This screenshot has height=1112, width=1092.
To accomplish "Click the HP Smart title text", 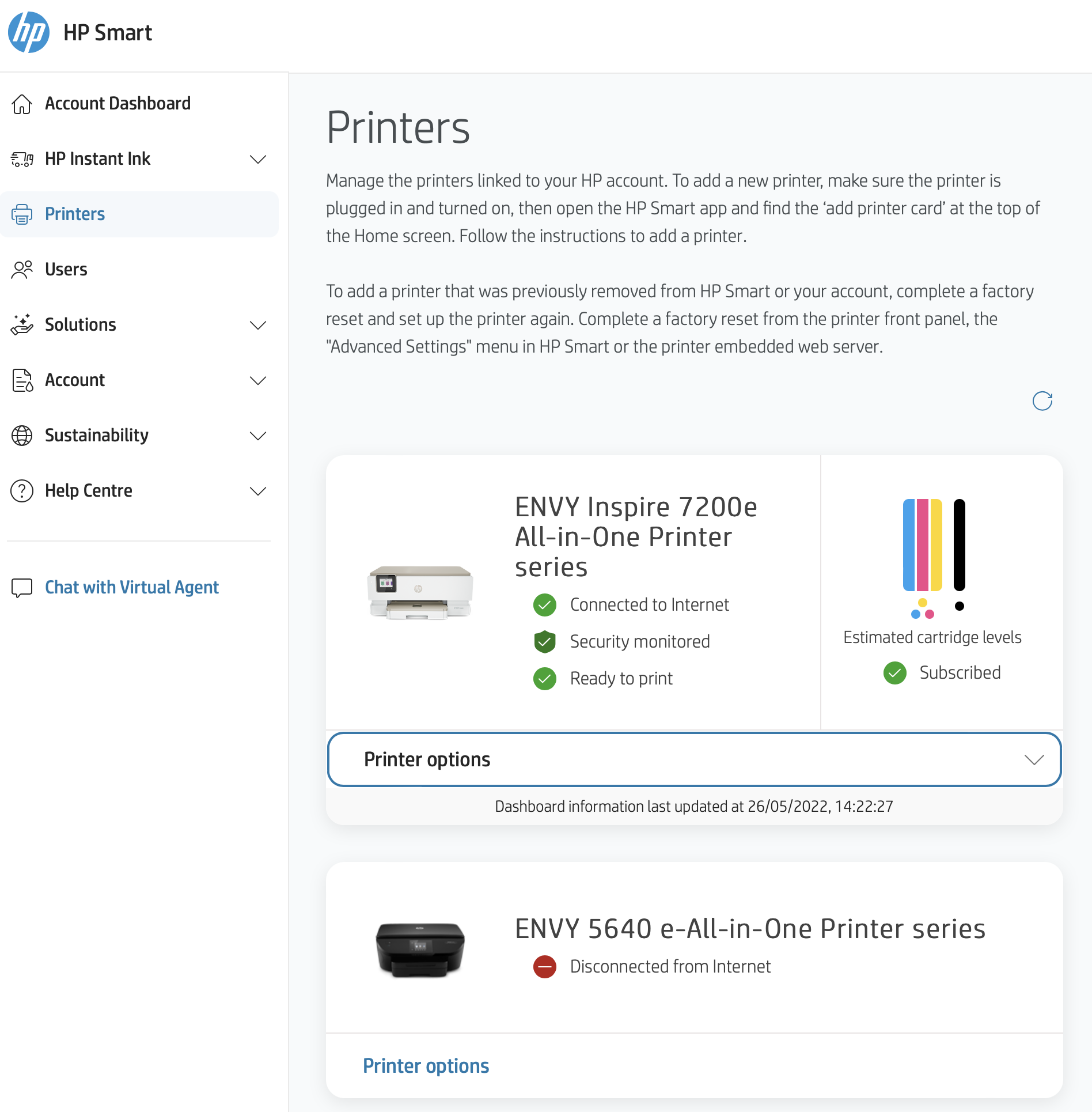I will [x=108, y=32].
